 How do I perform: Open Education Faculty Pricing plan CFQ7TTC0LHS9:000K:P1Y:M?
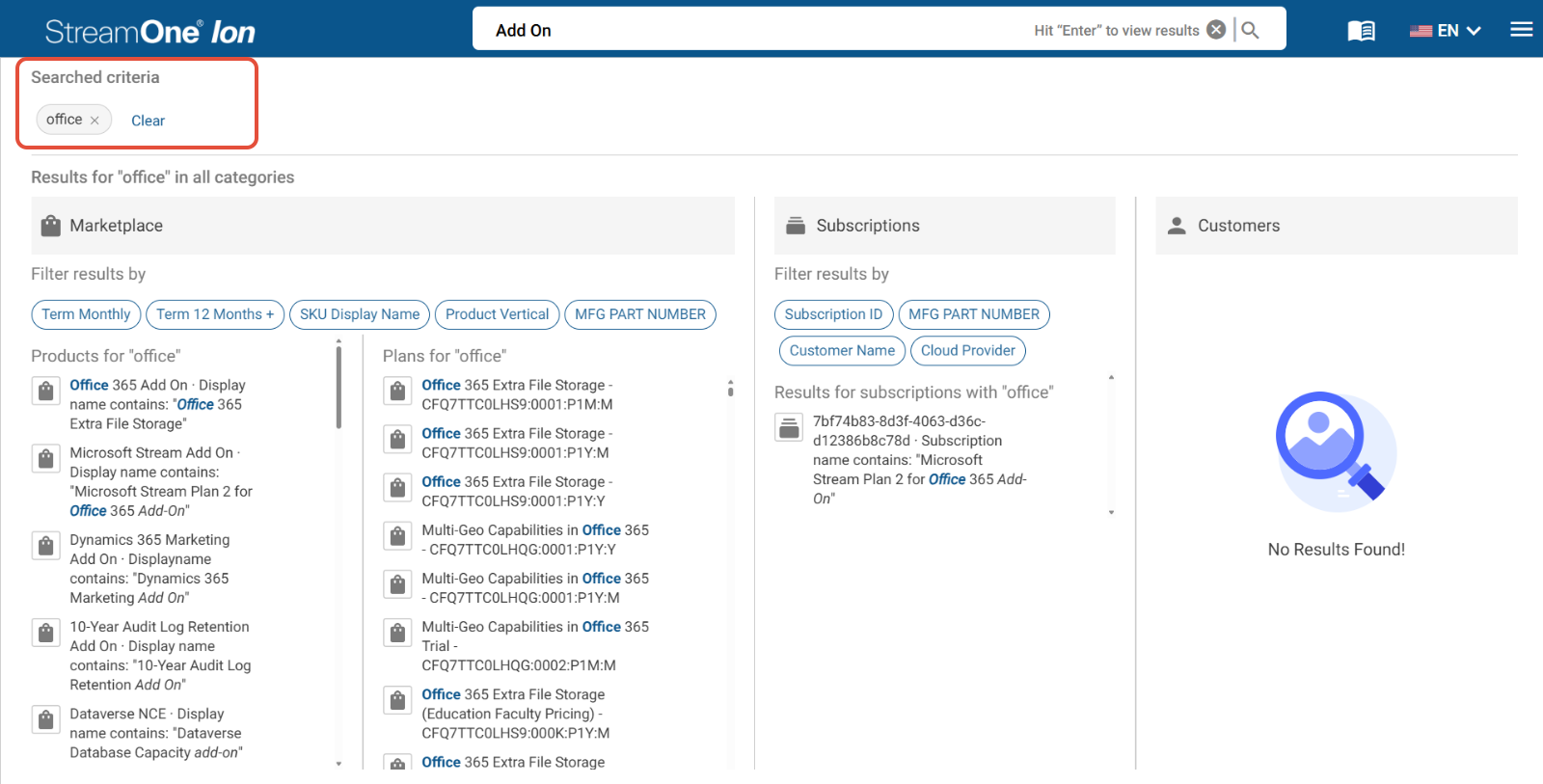click(516, 714)
